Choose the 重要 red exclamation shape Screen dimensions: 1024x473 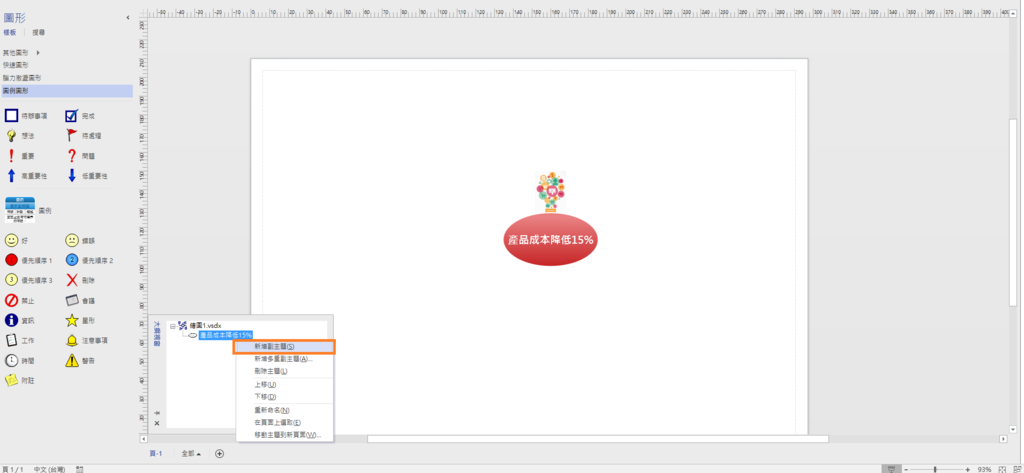(x=11, y=156)
